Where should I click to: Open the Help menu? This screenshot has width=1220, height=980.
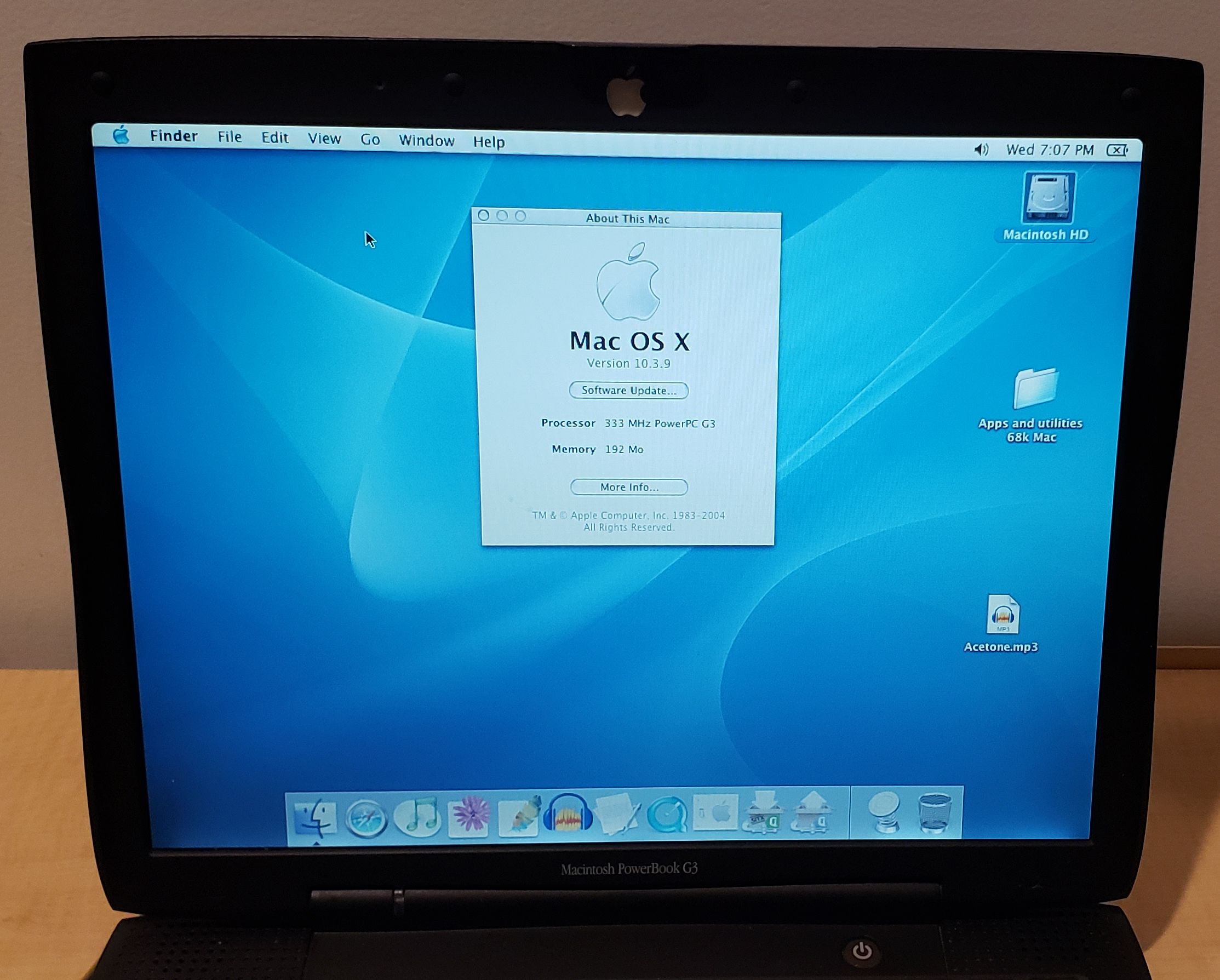(488, 141)
